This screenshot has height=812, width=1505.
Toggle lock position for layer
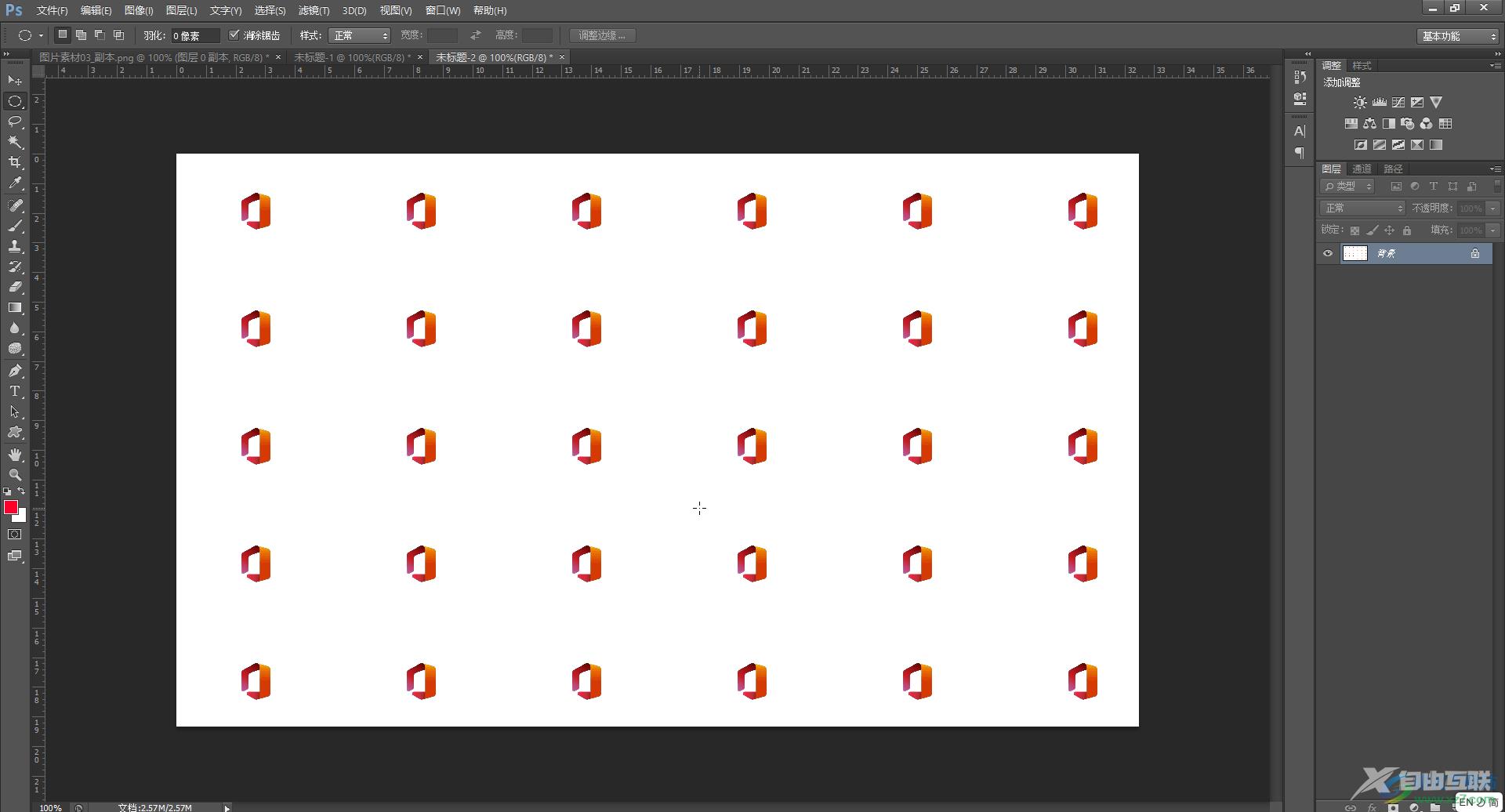(1389, 230)
